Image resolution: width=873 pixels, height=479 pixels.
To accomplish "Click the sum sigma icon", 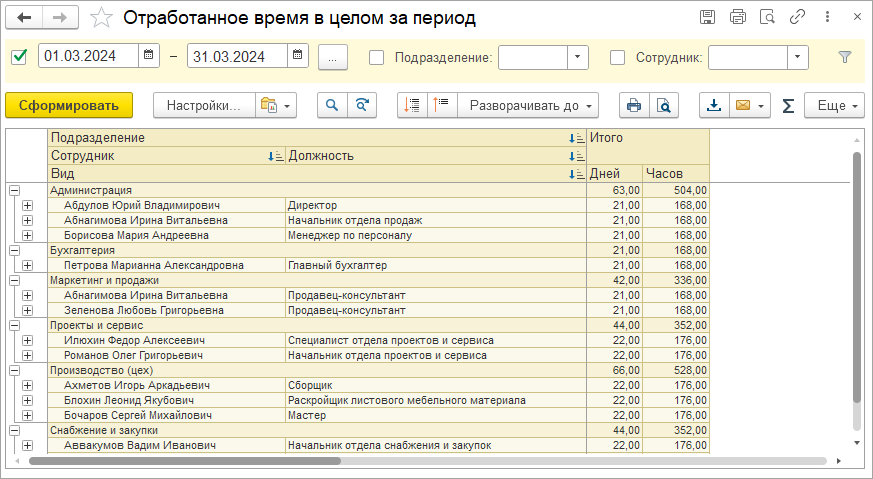I will pyautogui.click(x=788, y=106).
